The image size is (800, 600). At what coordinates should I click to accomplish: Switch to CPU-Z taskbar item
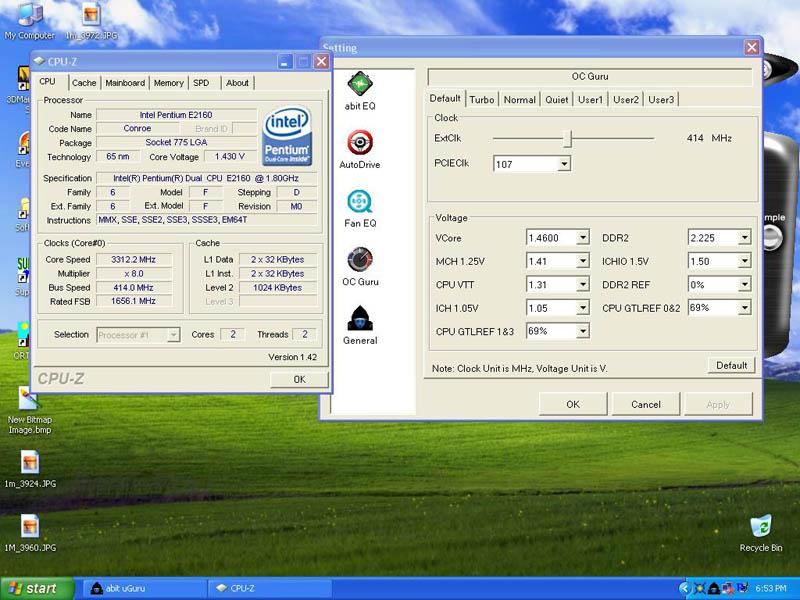269,589
